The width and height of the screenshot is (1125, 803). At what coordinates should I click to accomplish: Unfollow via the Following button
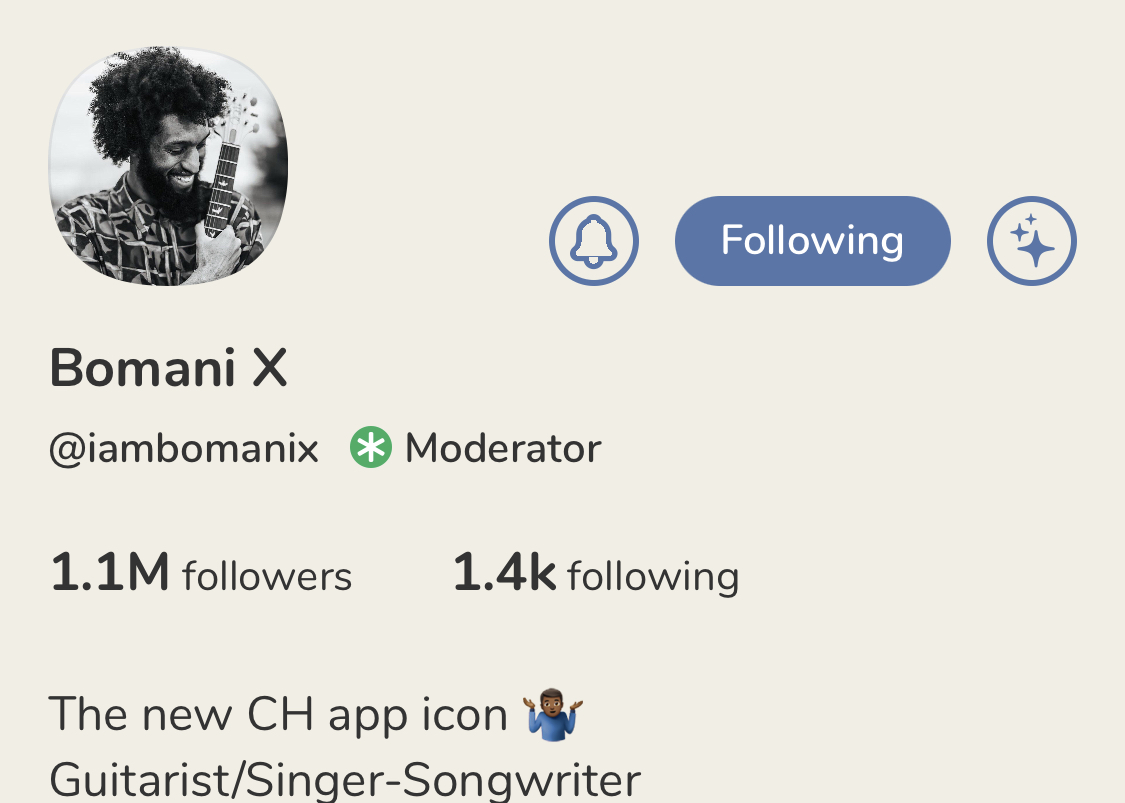[x=812, y=241]
